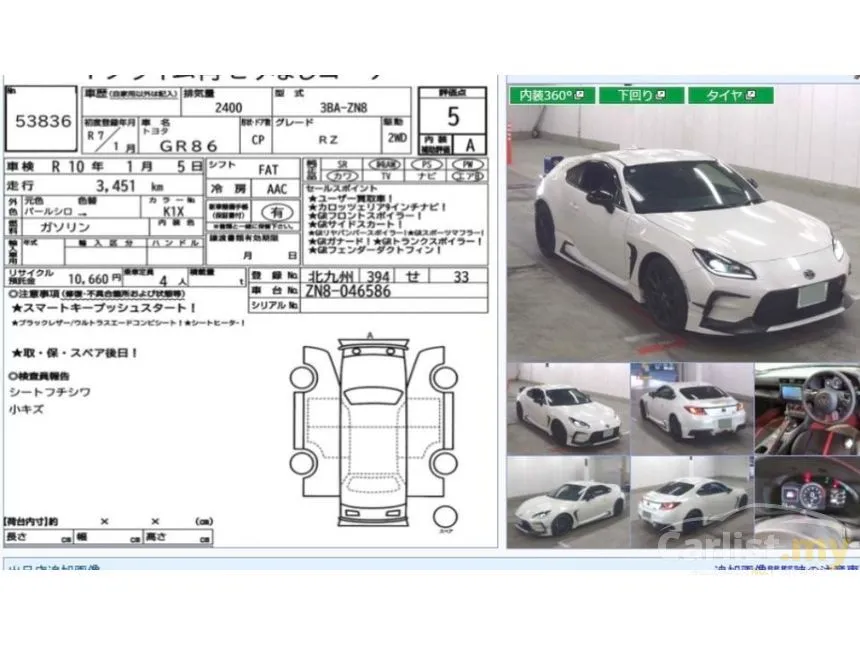Screen dimensions: 860x645
Task: Click the registration region 北九州
Action: (330, 276)
